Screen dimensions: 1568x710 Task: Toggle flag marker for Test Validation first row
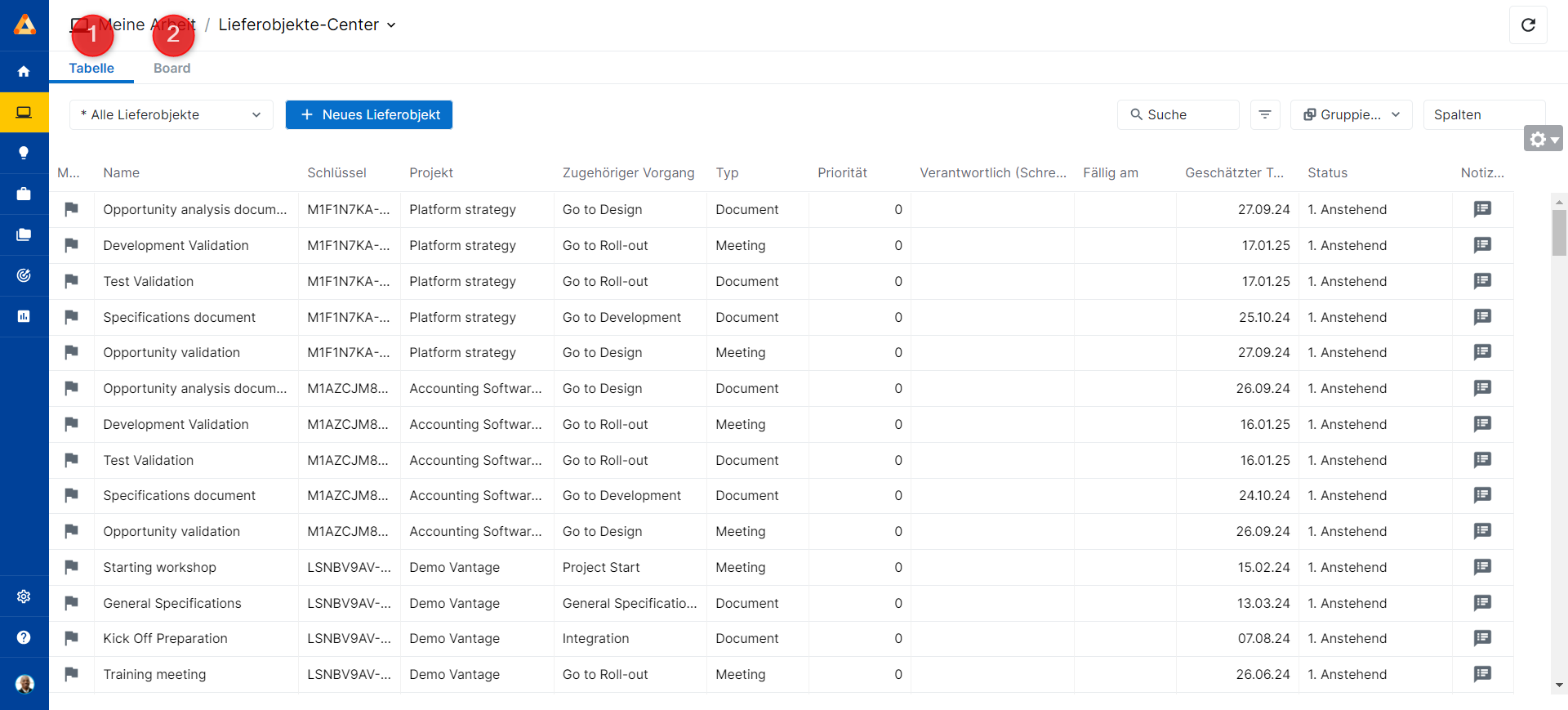[72, 281]
